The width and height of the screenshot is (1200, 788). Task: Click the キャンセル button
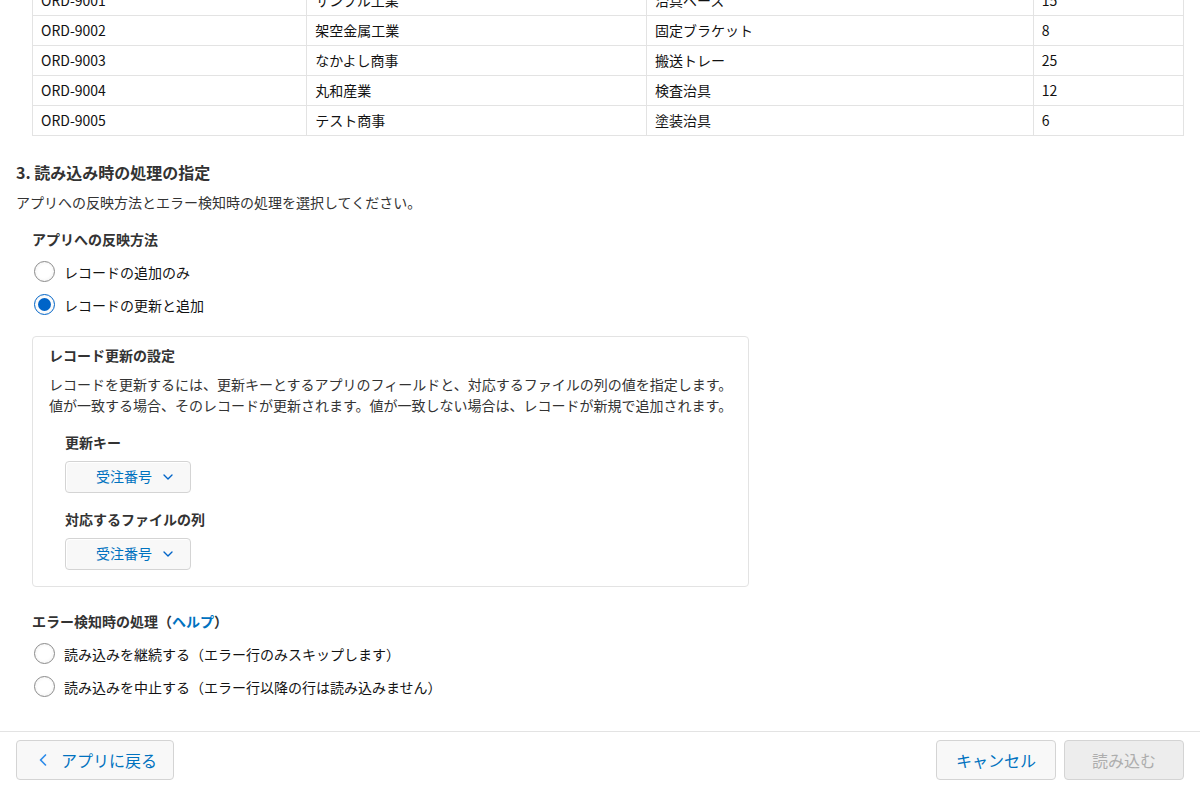[x=995, y=760]
